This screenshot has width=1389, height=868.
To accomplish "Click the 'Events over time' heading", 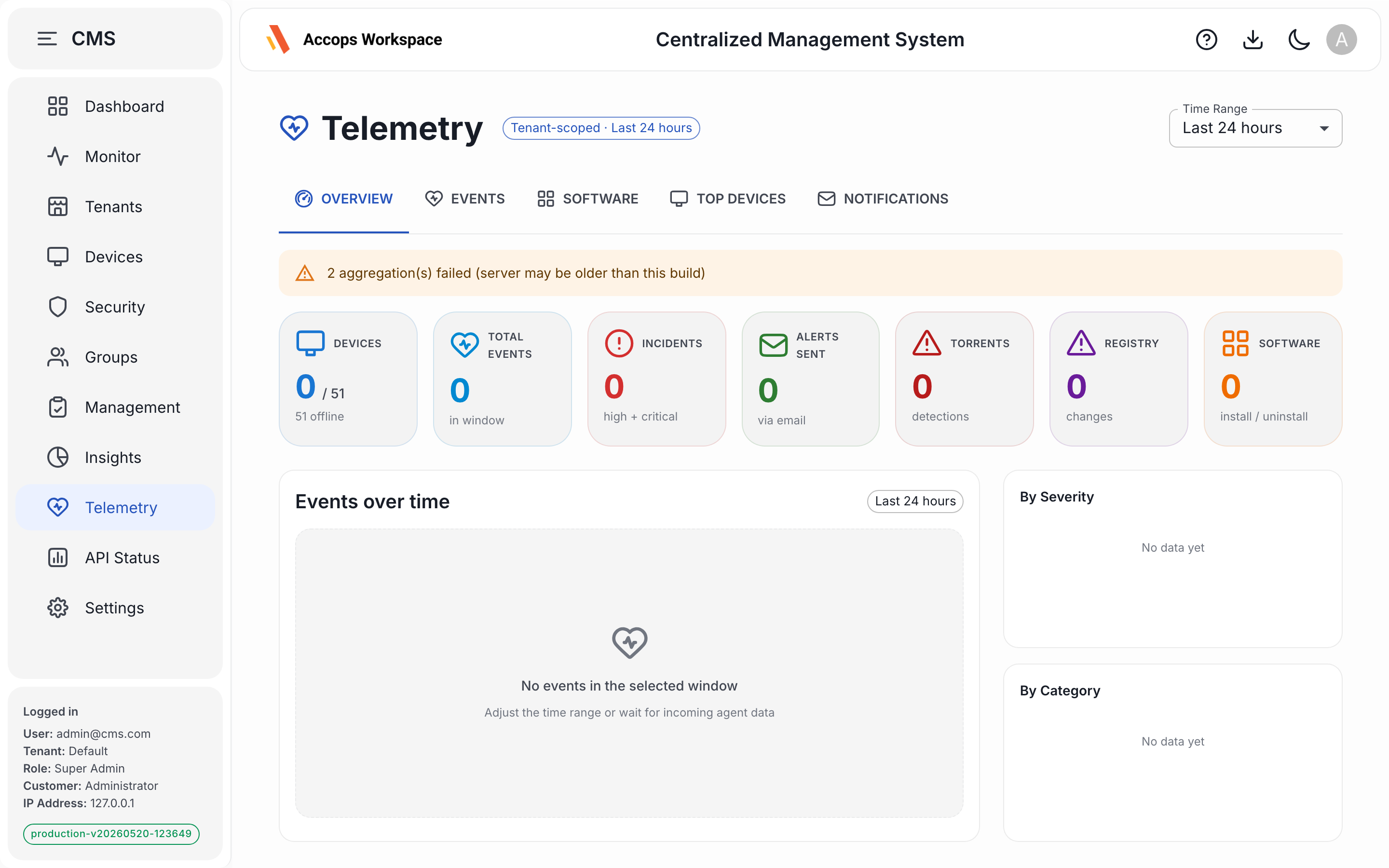I will coord(372,501).
